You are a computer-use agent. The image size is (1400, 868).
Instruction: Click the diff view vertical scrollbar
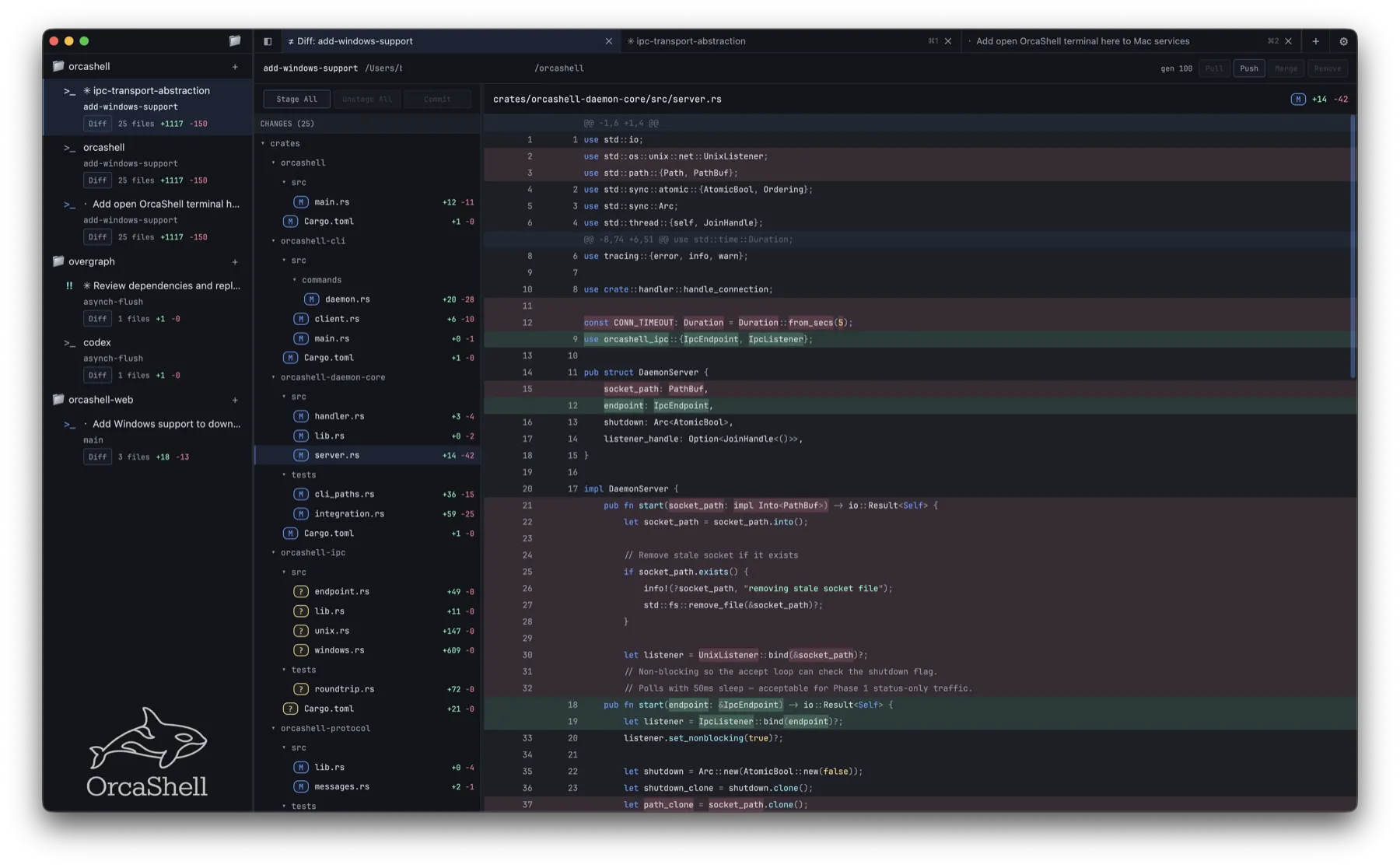[x=1353, y=247]
